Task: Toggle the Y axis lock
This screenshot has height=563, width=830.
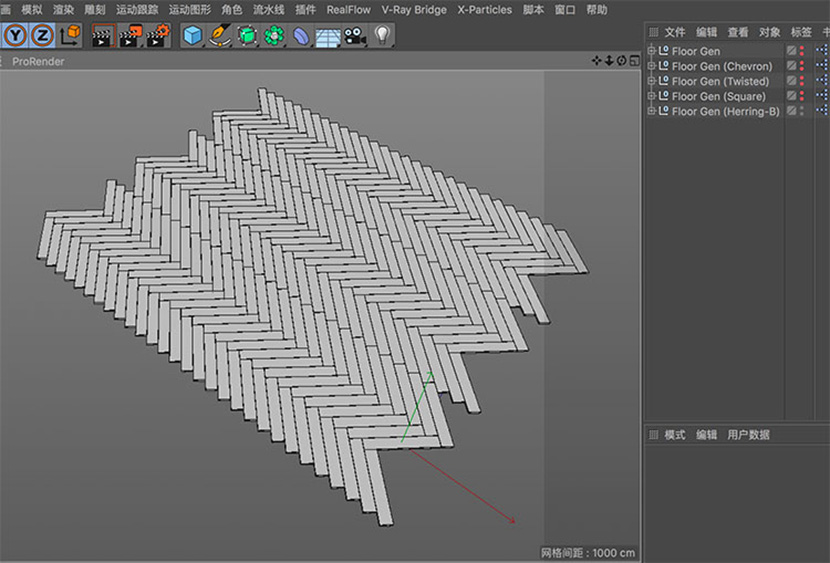Action: click(15, 35)
